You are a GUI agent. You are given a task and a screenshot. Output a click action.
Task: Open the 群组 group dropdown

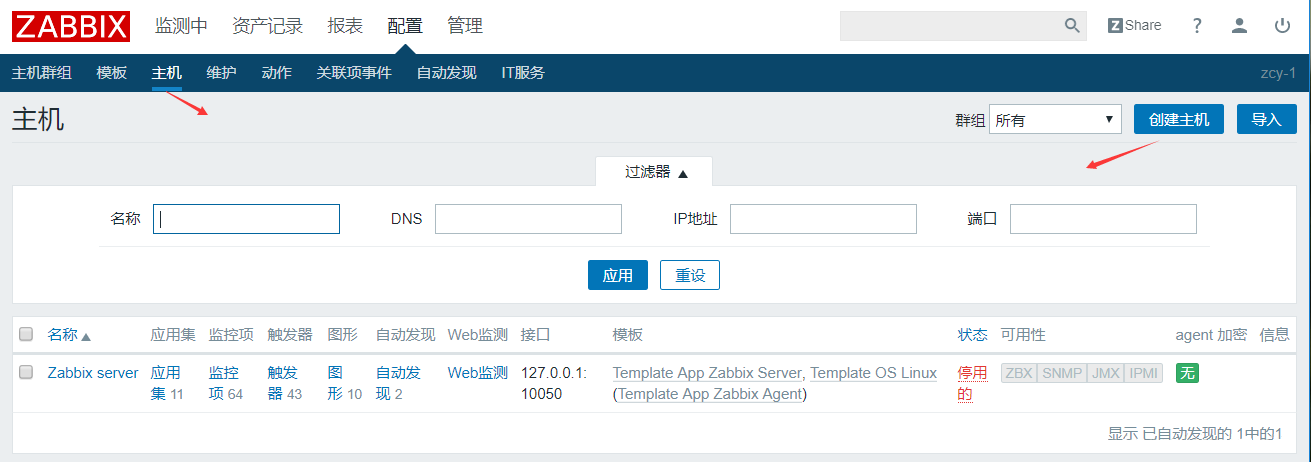tap(1056, 120)
